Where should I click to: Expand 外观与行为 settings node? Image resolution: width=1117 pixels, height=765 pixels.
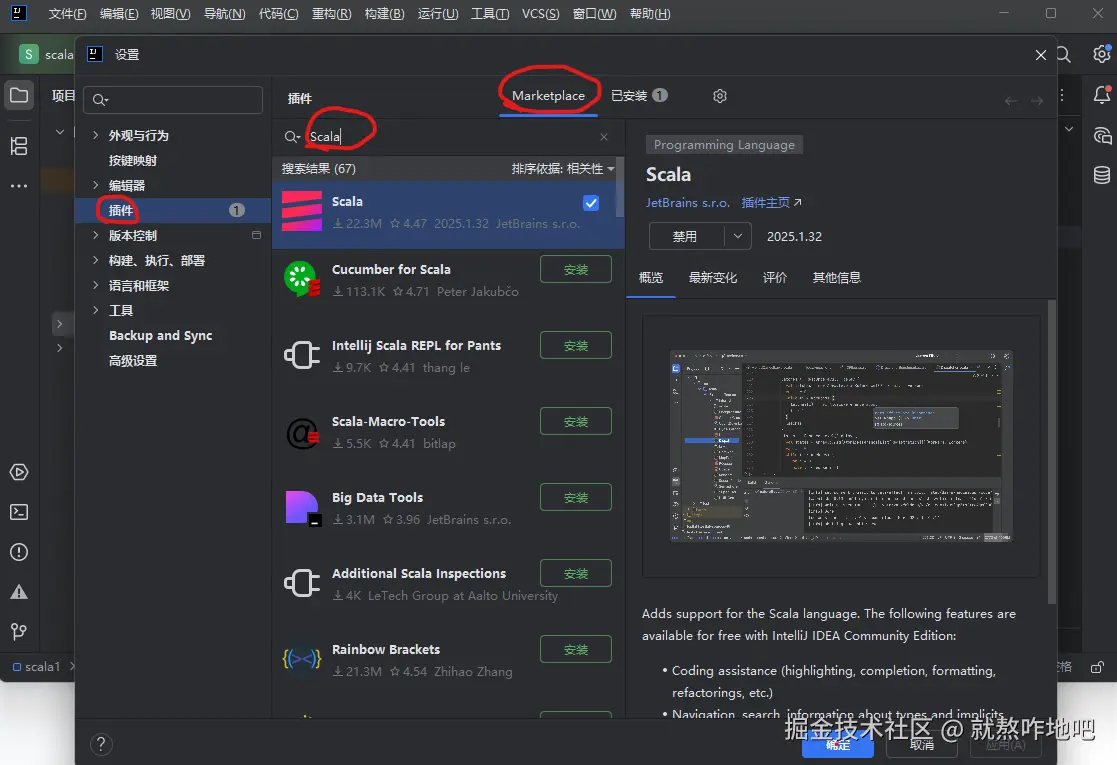pyautogui.click(x=95, y=135)
